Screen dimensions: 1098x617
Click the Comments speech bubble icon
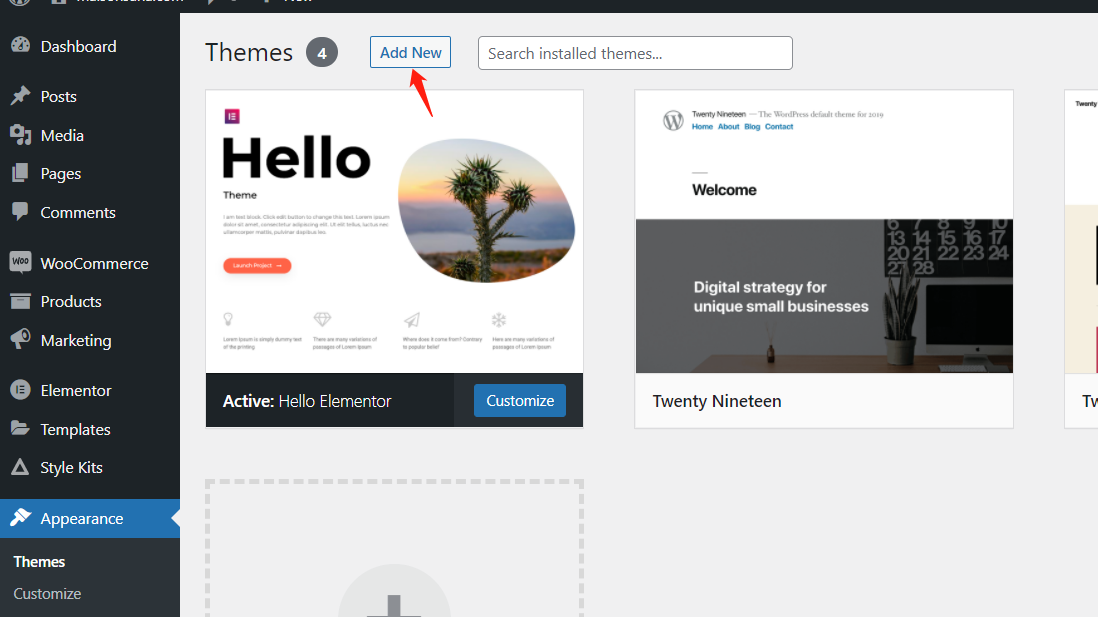point(20,212)
